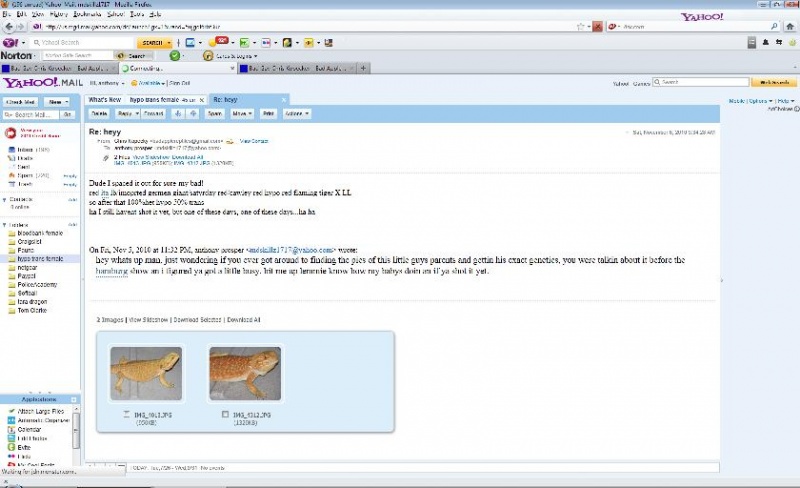This screenshot has width=800, height=488.
Task: Click the Web Search yellow button
Action: (774, 82)
